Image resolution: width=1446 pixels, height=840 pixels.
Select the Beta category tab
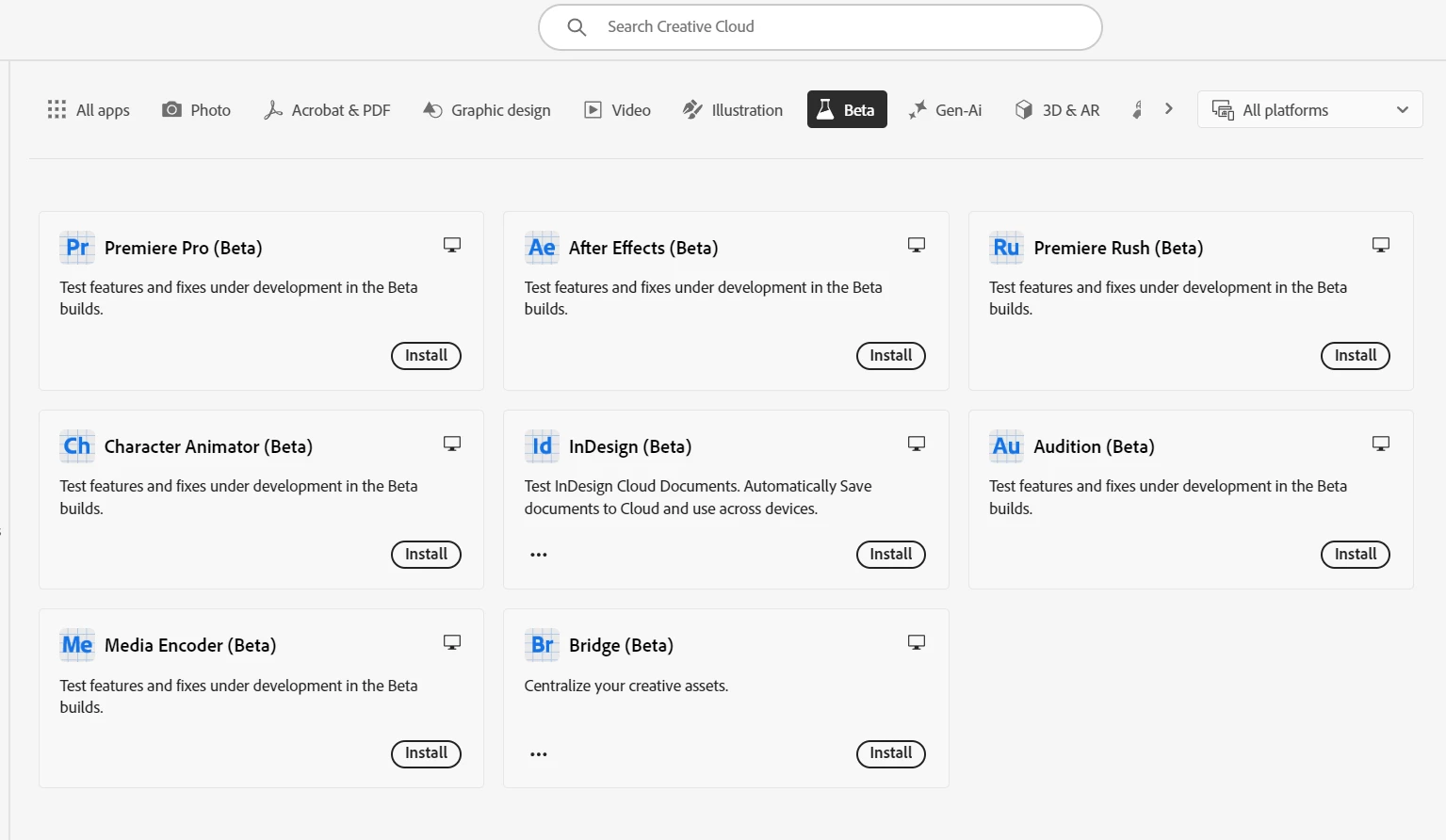pyautogui.click(x=847, y=109)
